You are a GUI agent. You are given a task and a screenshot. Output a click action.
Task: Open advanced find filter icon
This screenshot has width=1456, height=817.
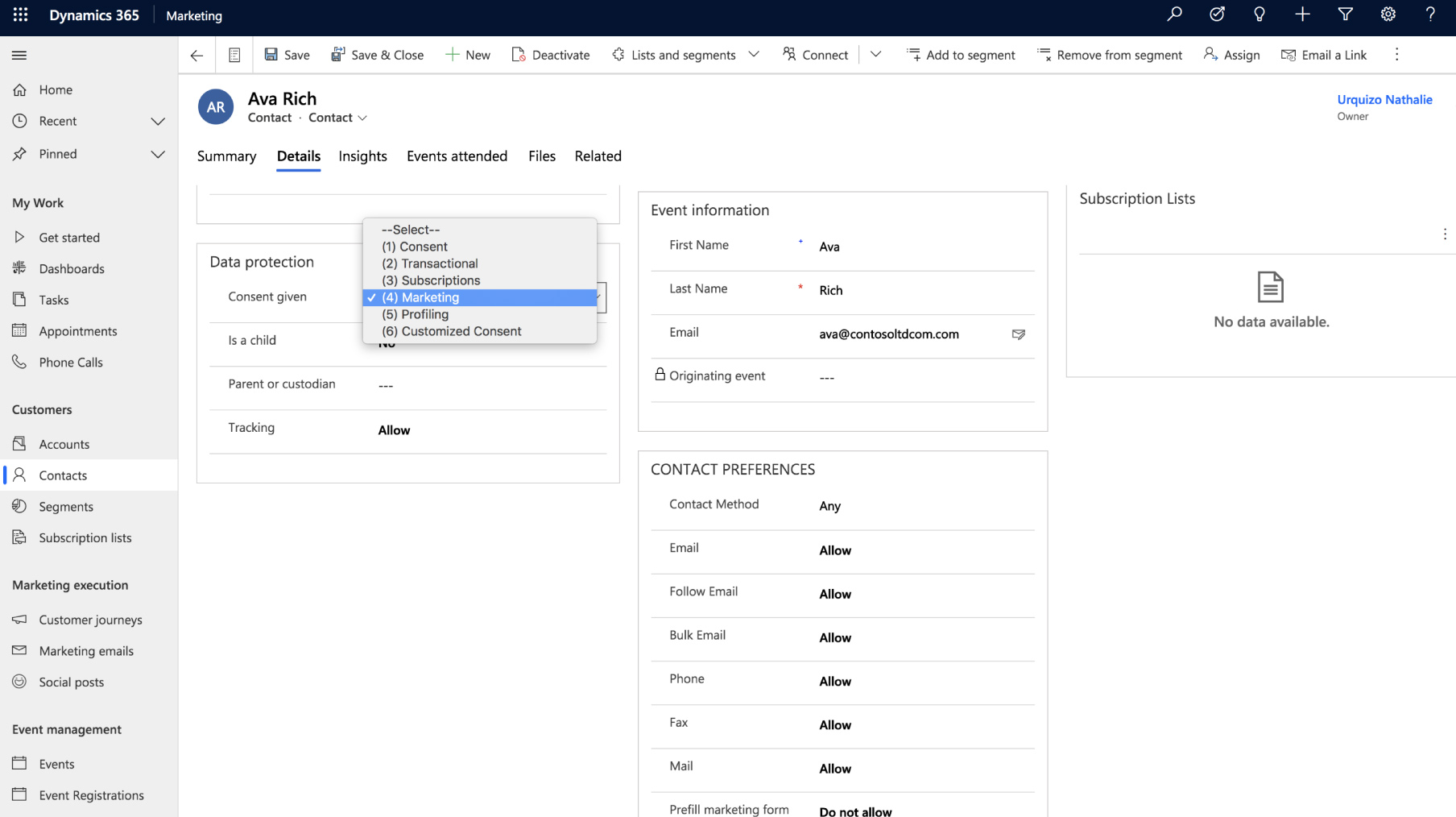click(x=1345, y=15)
